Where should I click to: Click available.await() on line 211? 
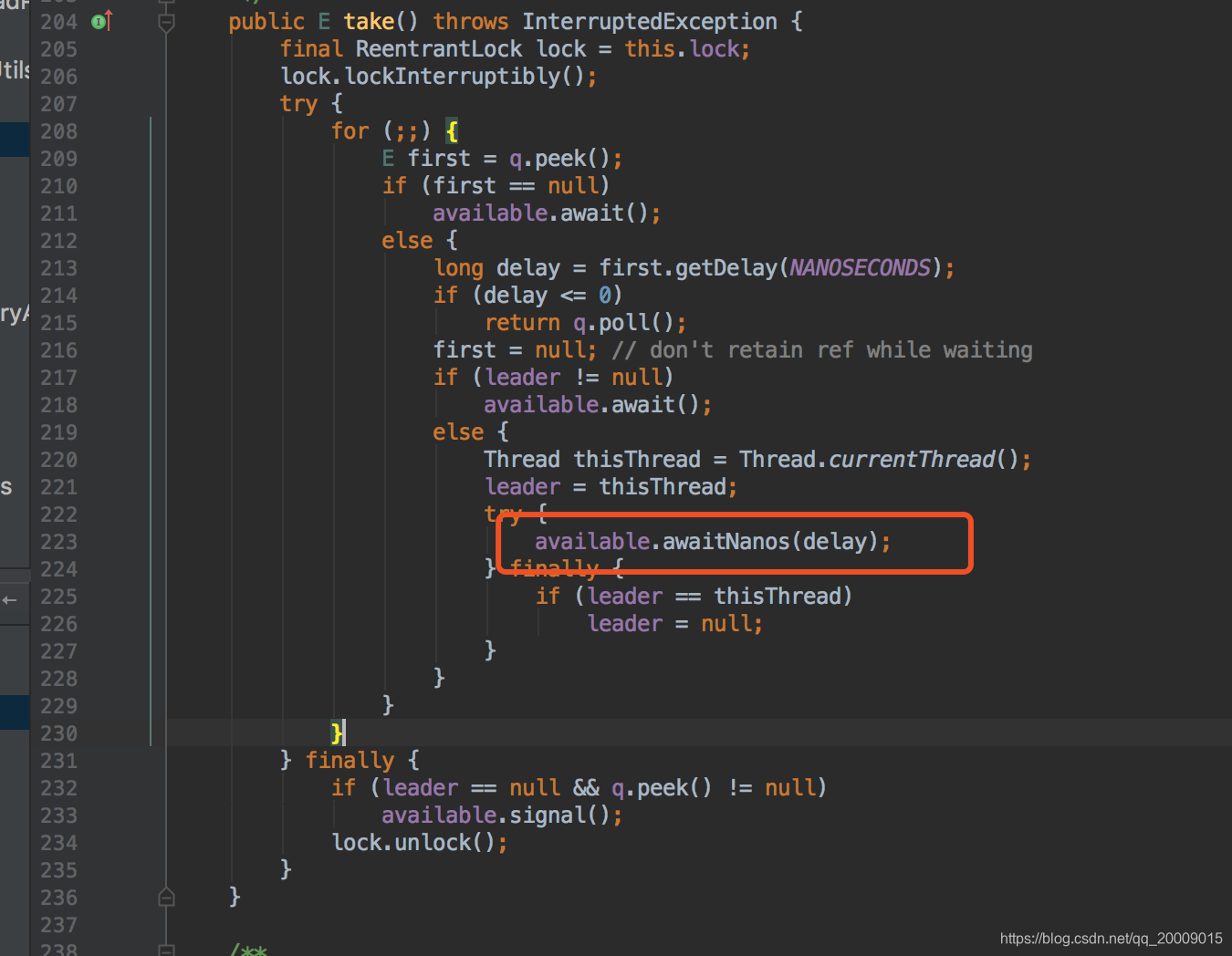[x=540, y=213]
